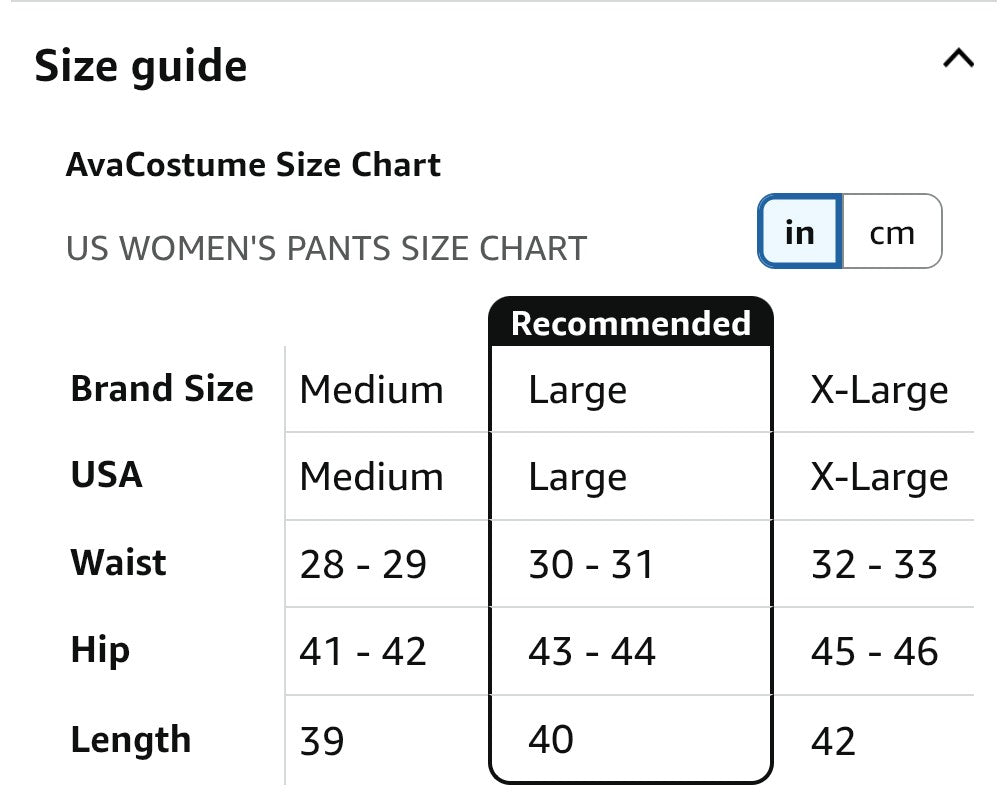Click Large in the USA row
1008x809 pixels.
[577, 477]
